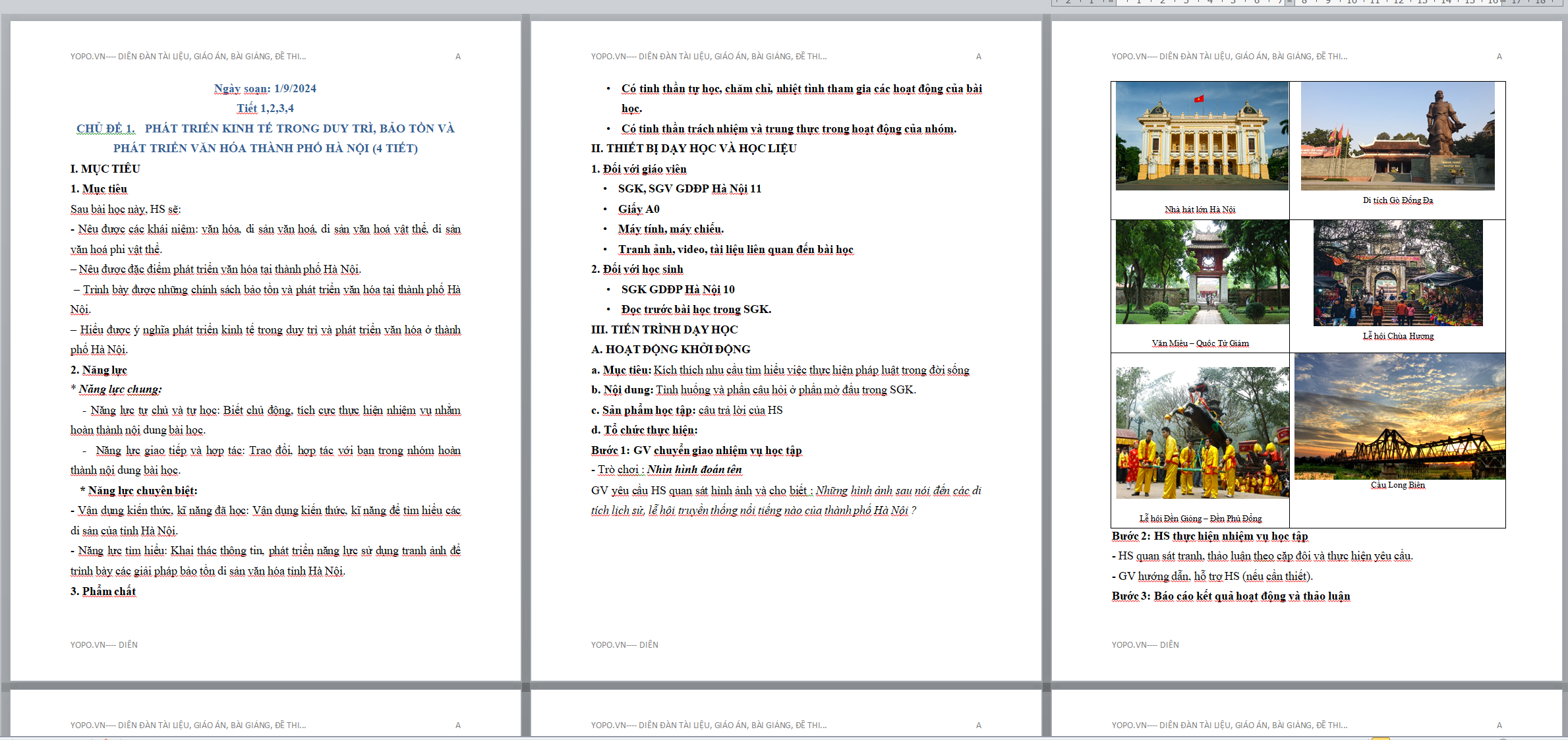The image size is (1568, 740).
Task: Click bullet 'Có tinh thần trách nhiệm và trung thực'
Action: [788, 128]
